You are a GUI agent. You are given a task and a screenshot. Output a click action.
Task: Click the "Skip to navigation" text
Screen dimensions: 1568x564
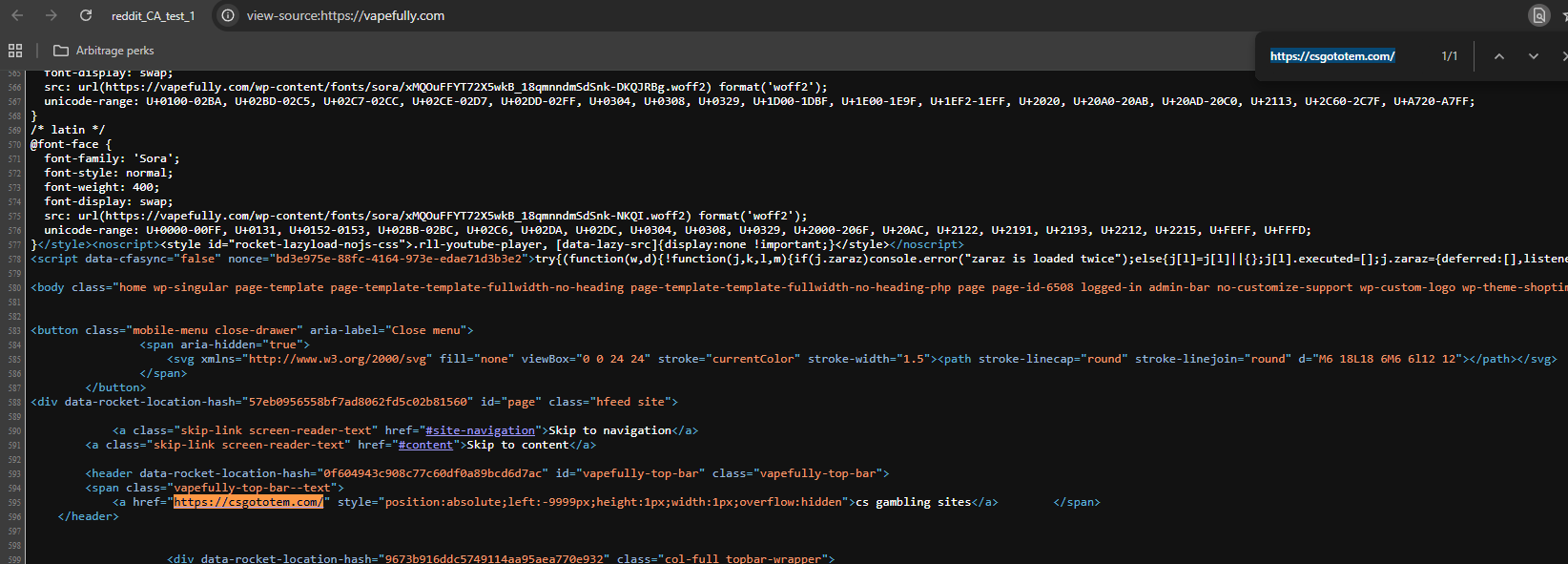point(609,430)
